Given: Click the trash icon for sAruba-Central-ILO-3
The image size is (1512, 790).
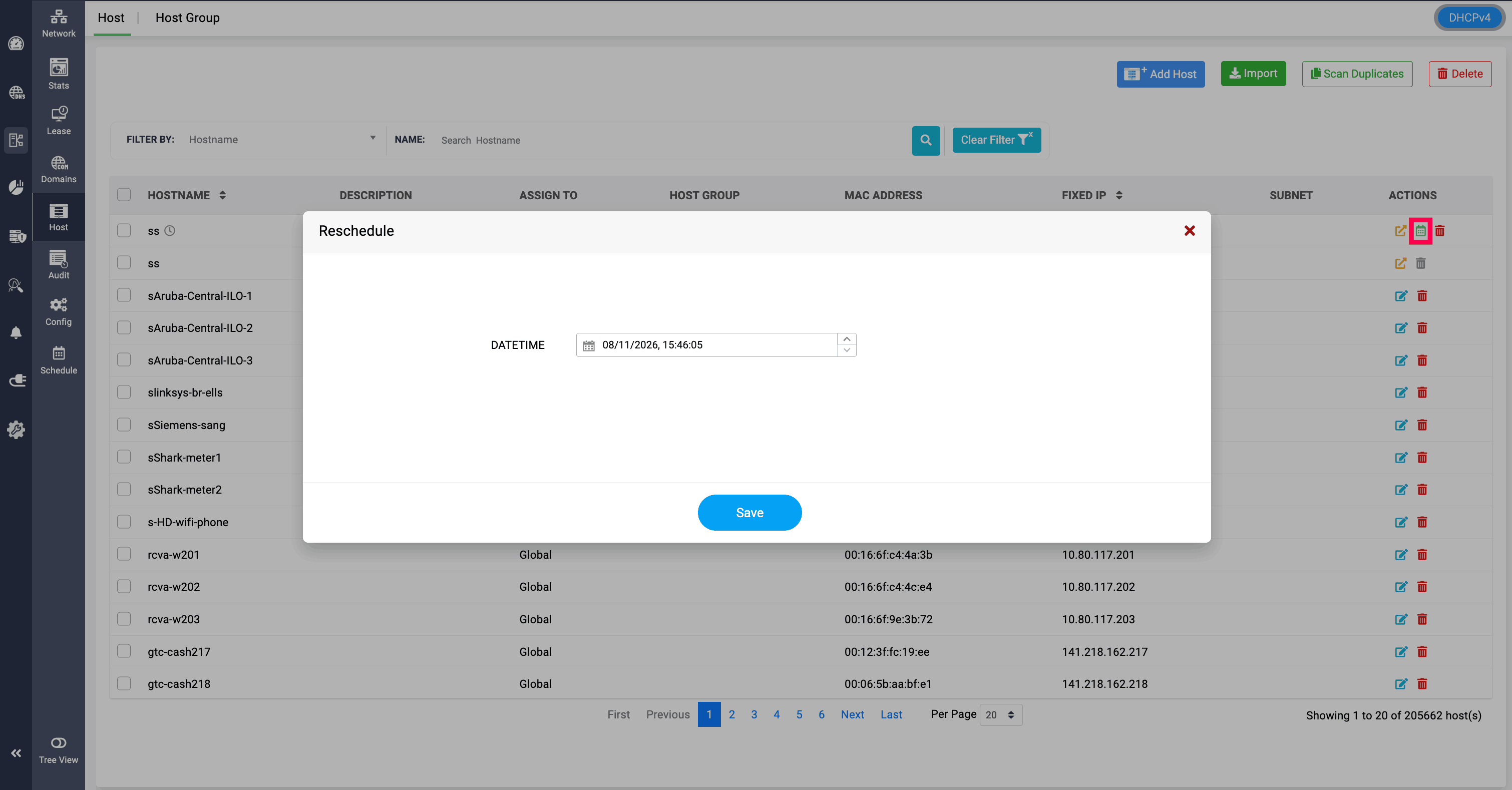Looking at the screenshot, I should click(x=1422, y=360).
